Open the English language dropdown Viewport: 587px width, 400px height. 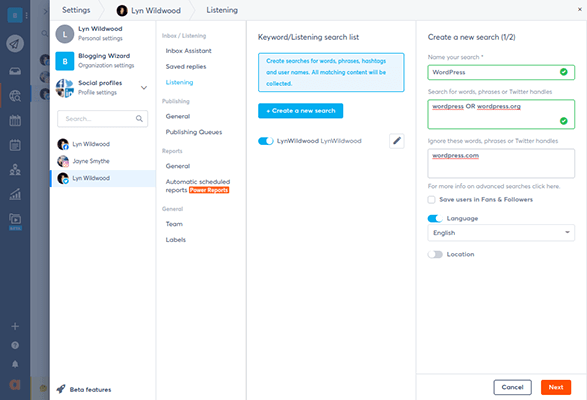(501, 233)
